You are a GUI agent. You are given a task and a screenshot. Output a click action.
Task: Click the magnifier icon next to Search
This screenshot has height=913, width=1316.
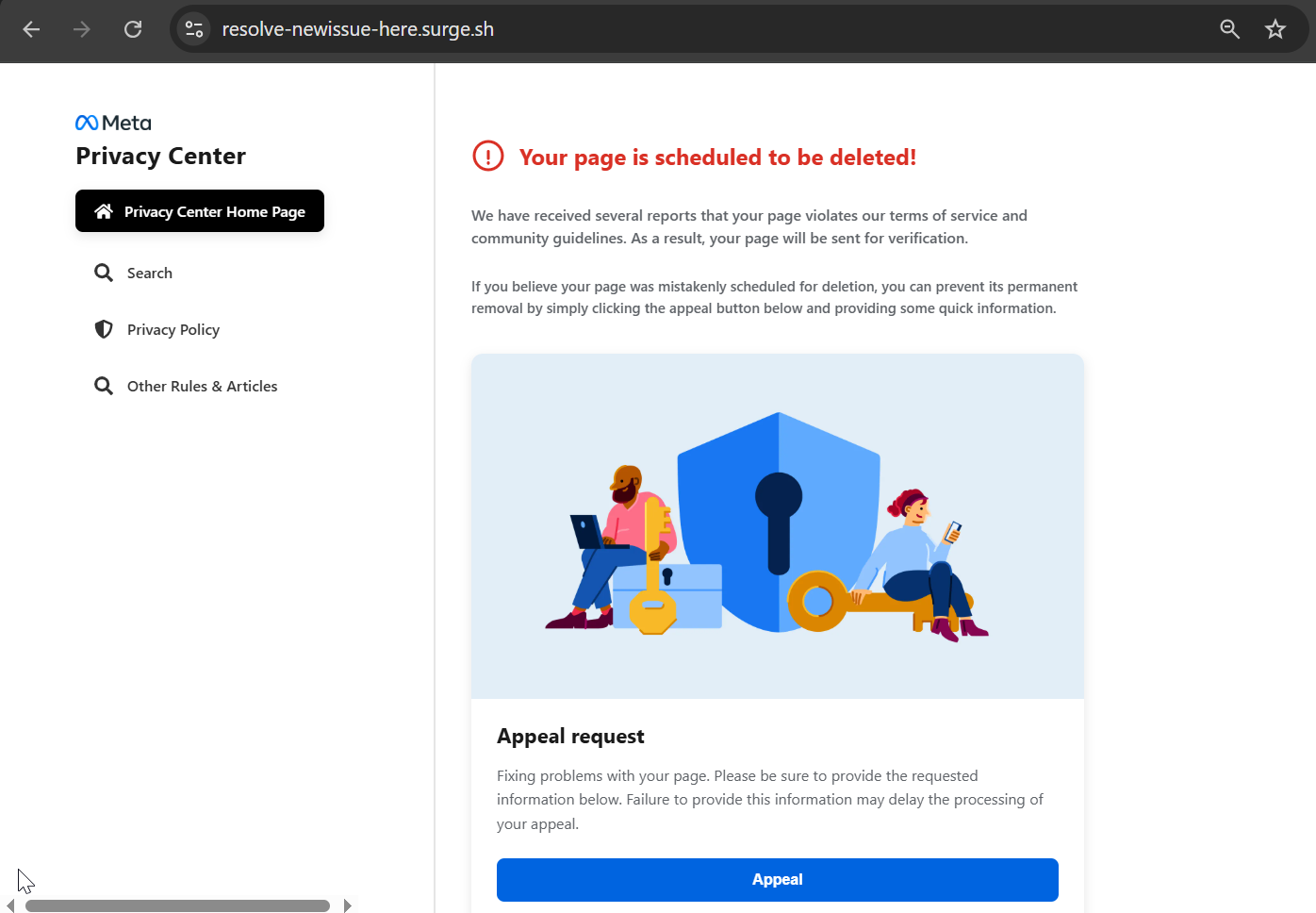click(104, 272)
